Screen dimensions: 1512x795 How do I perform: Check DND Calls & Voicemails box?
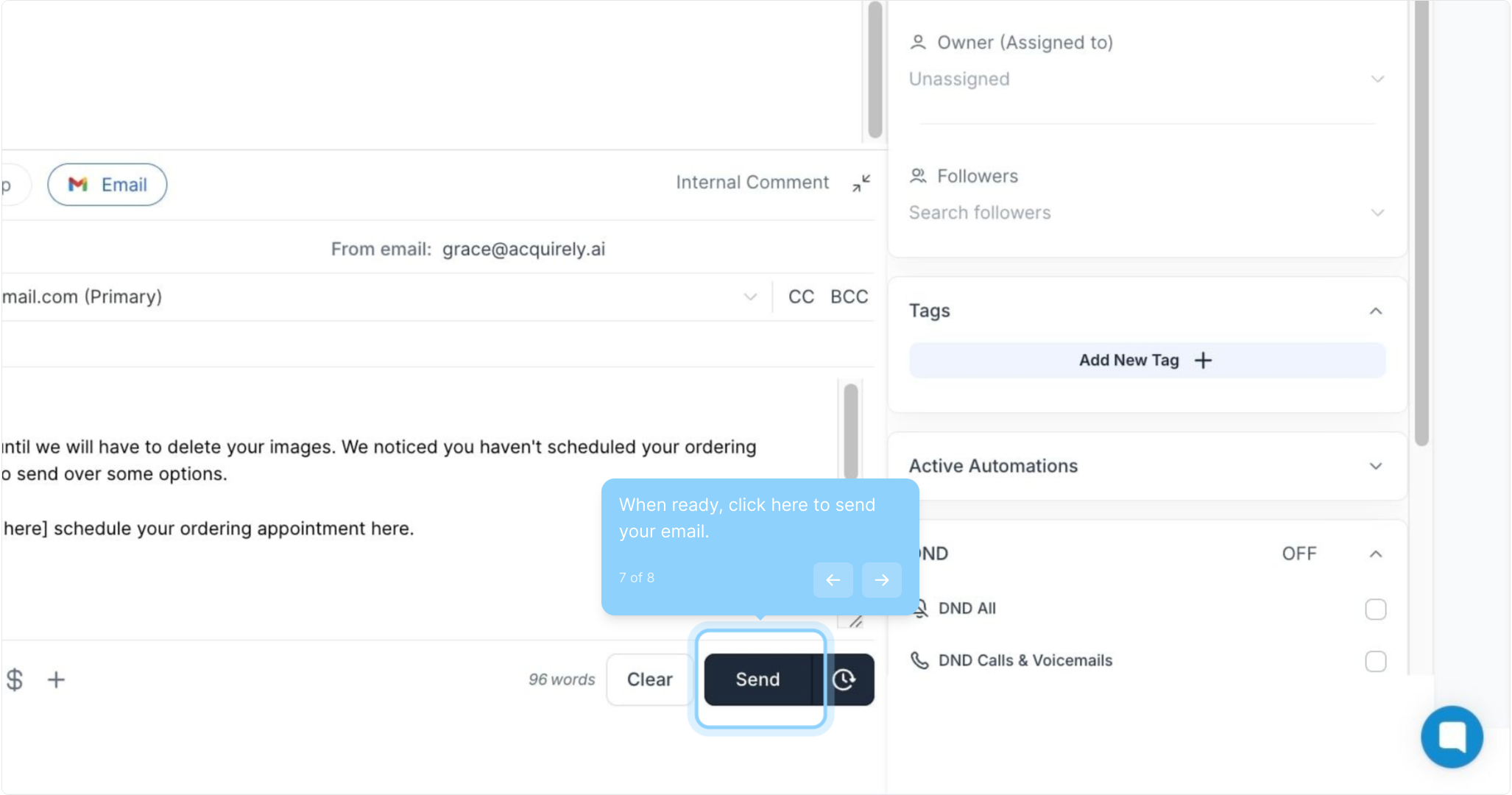pyautogui.click(x=1375, y=661)
